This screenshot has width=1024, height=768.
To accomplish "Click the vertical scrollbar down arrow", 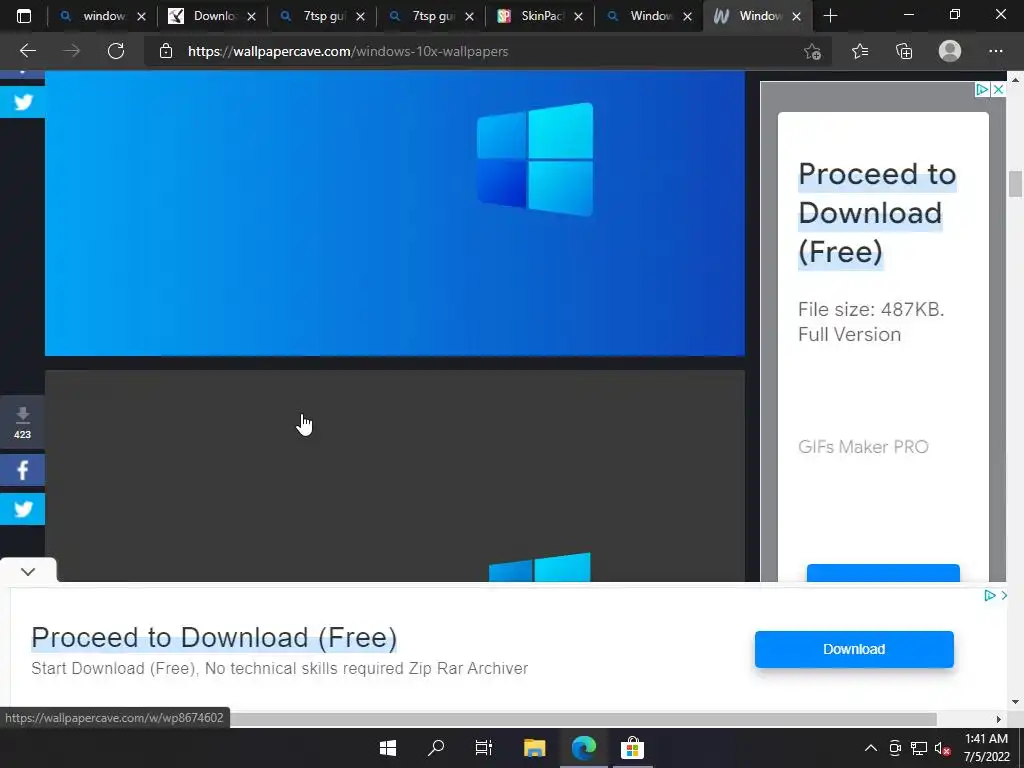I will point(1015,702).
